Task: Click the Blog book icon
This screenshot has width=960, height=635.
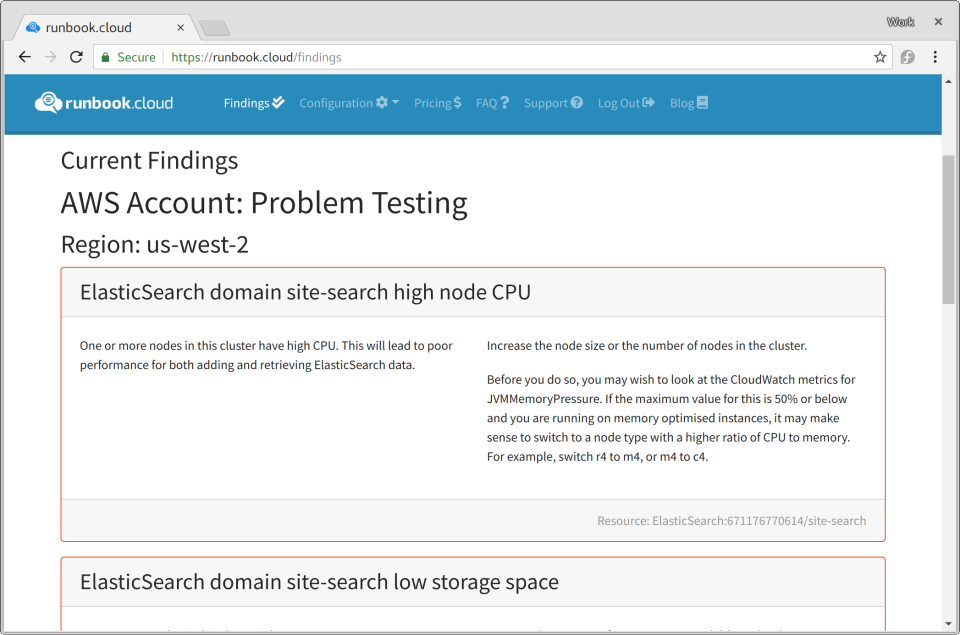Action: [x=705, y=102]
